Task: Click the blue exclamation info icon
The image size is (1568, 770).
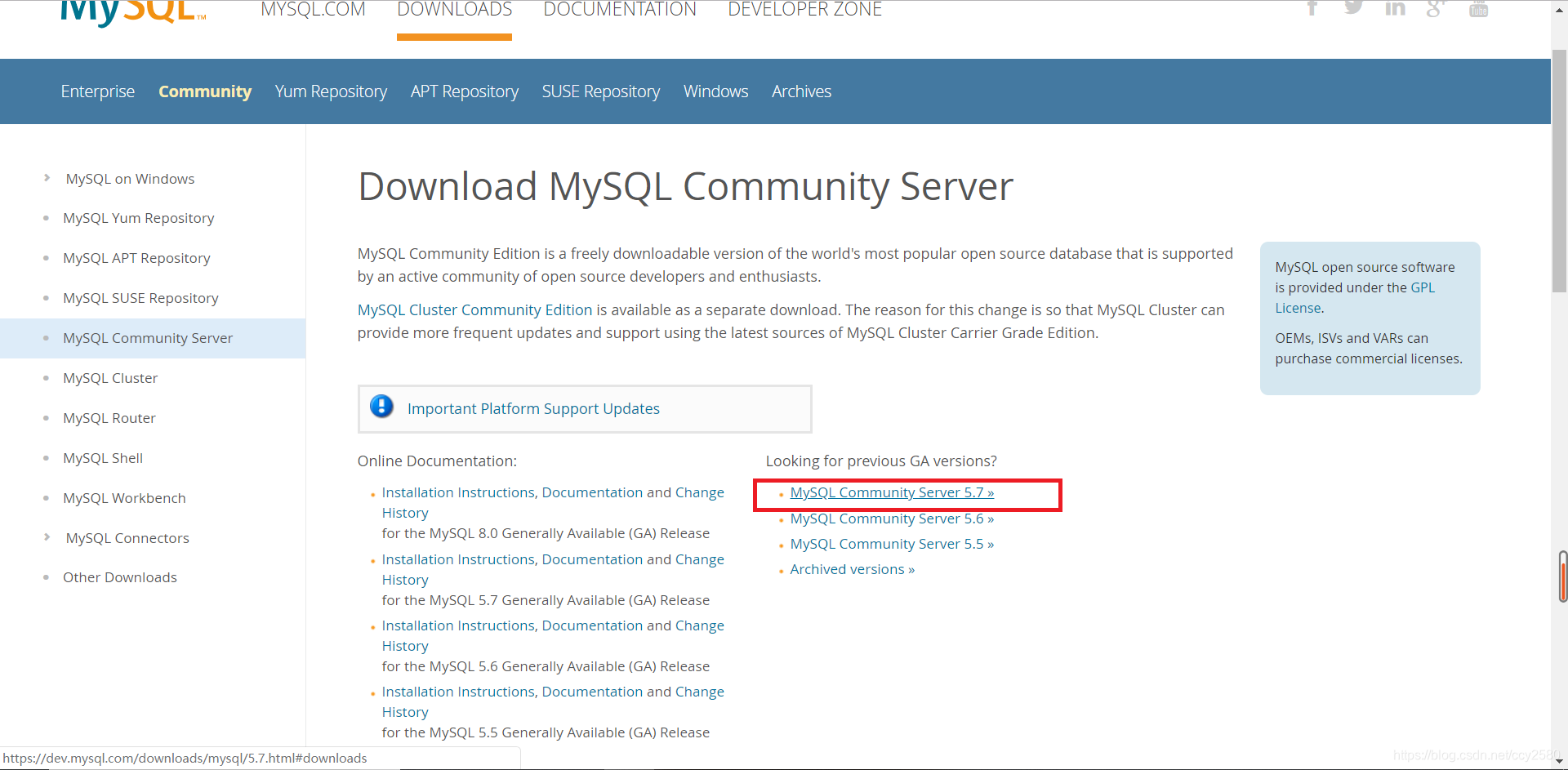Action: (x=381, y=407)
